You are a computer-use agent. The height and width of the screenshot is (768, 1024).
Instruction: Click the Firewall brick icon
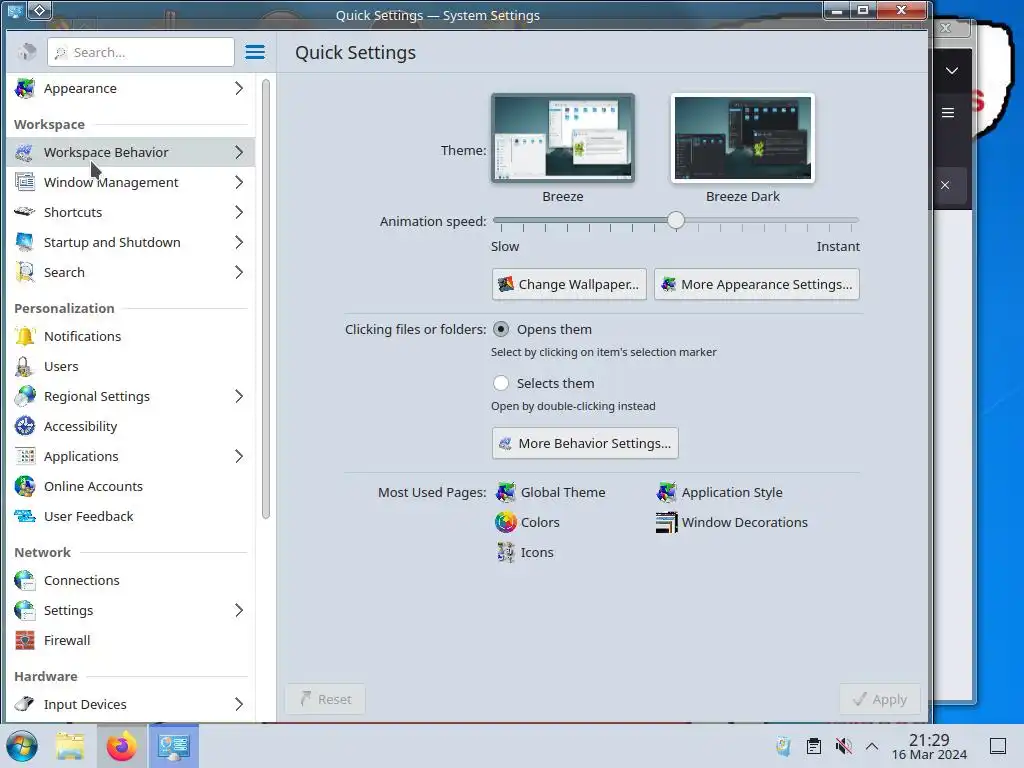[x=25, y=641]
